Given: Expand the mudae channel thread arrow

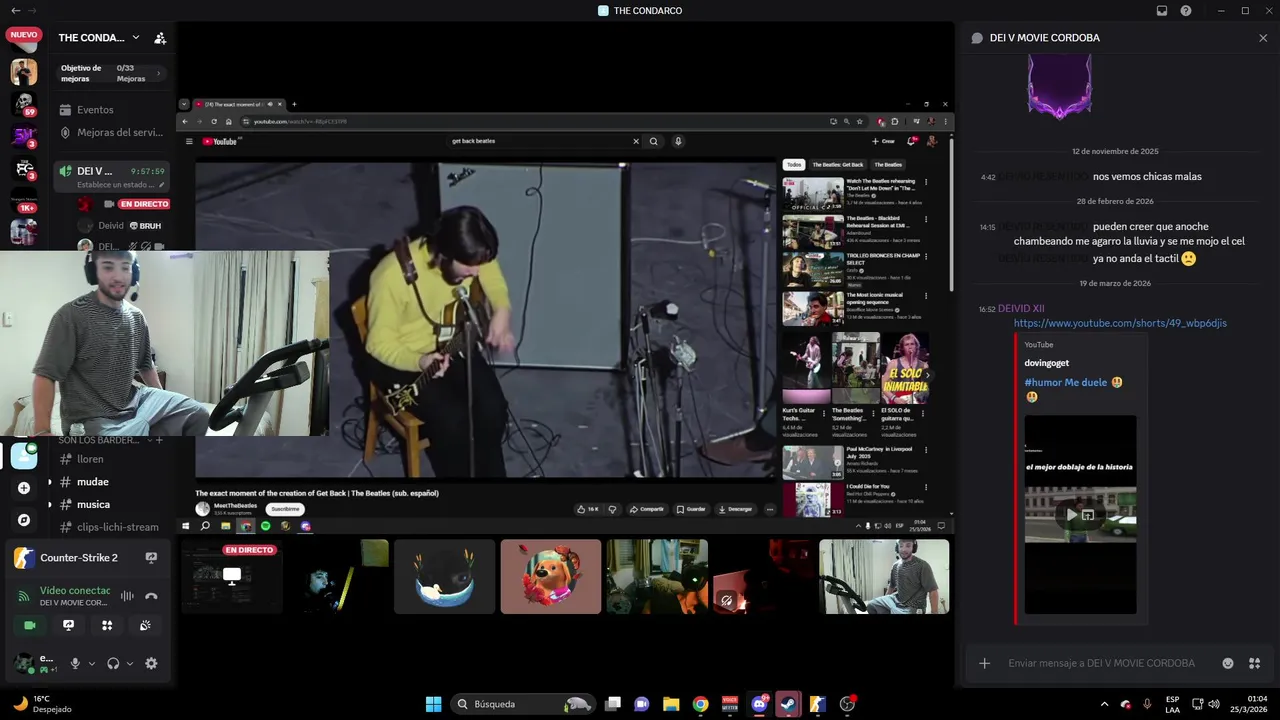Looking at the screenshot, I should [49, 482].
